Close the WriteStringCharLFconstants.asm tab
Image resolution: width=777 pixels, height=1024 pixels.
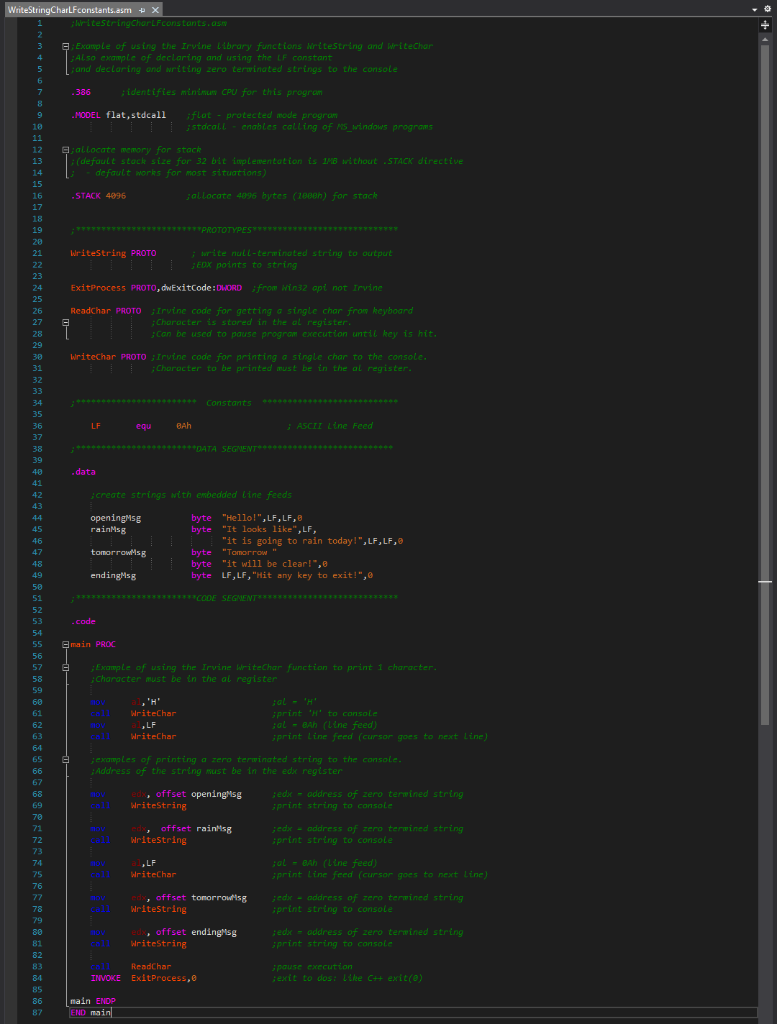coord(155,10)
